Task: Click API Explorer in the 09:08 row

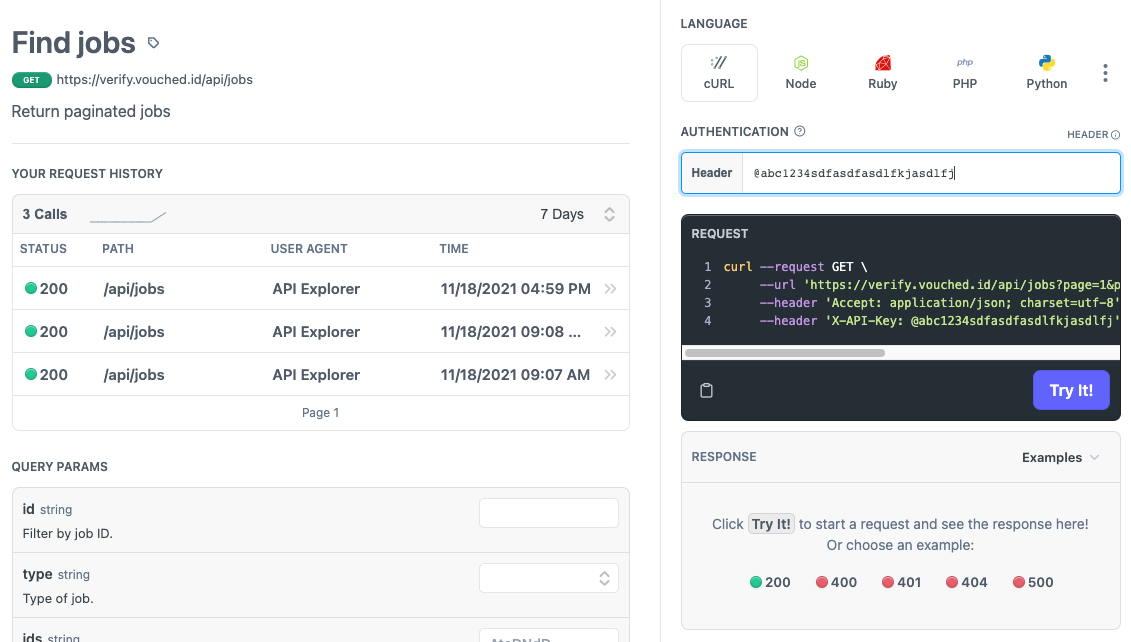Action: pyautogui.click(x=316, y=332)
